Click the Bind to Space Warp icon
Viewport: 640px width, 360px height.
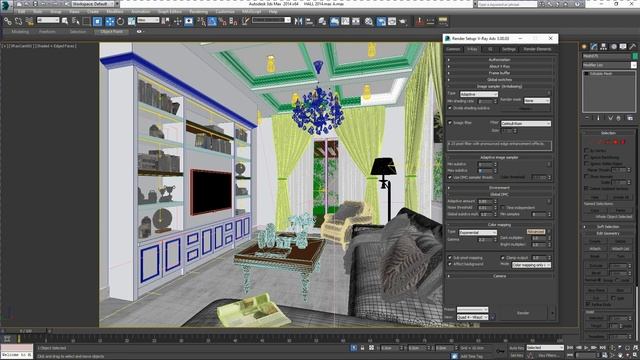29,21
